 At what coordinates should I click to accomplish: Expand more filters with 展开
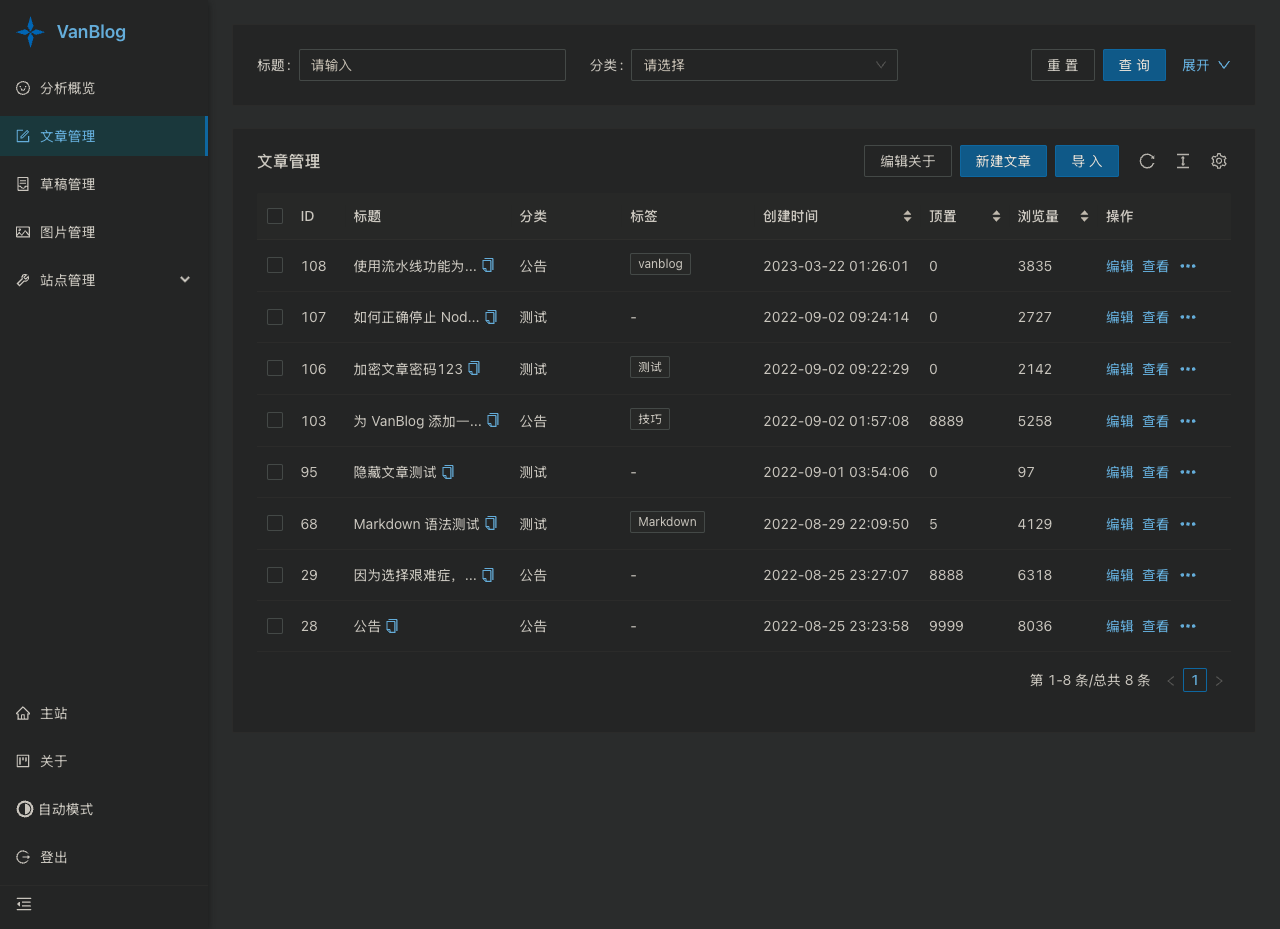click(x=1206, y=65)
